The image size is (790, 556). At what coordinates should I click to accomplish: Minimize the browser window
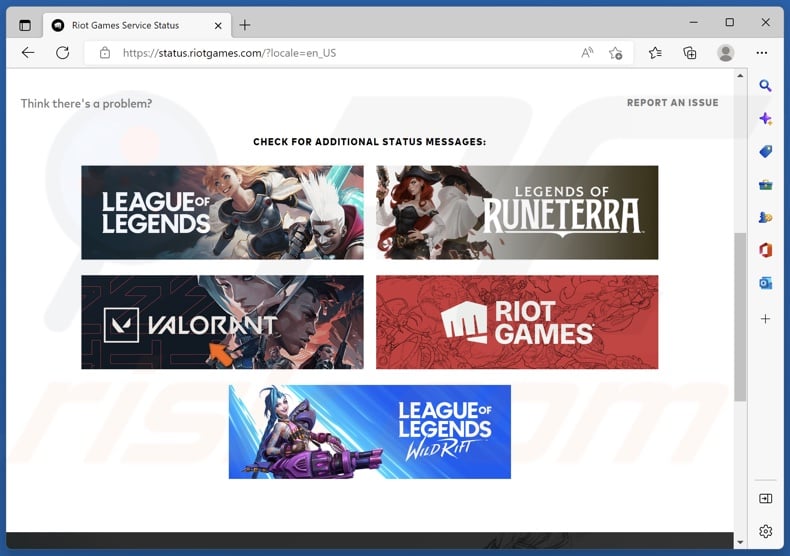694,23
